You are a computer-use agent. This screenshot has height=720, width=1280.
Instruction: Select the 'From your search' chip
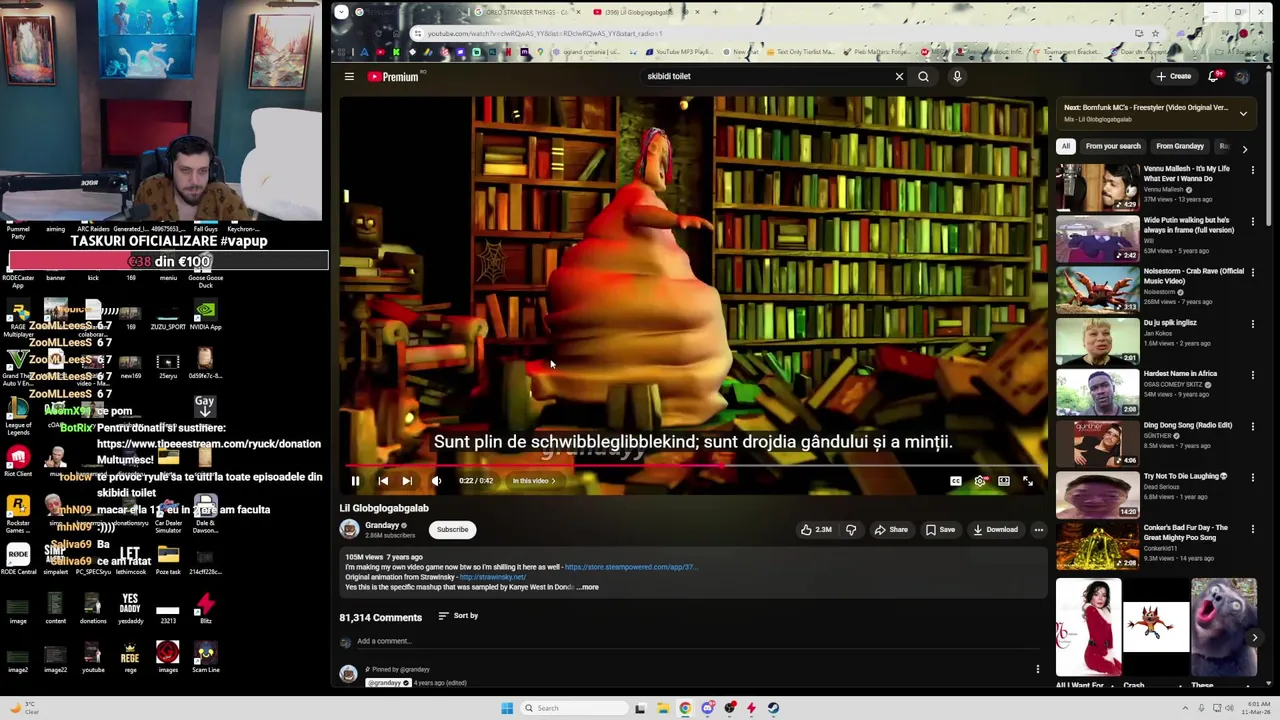click(x=1113, y=147)
